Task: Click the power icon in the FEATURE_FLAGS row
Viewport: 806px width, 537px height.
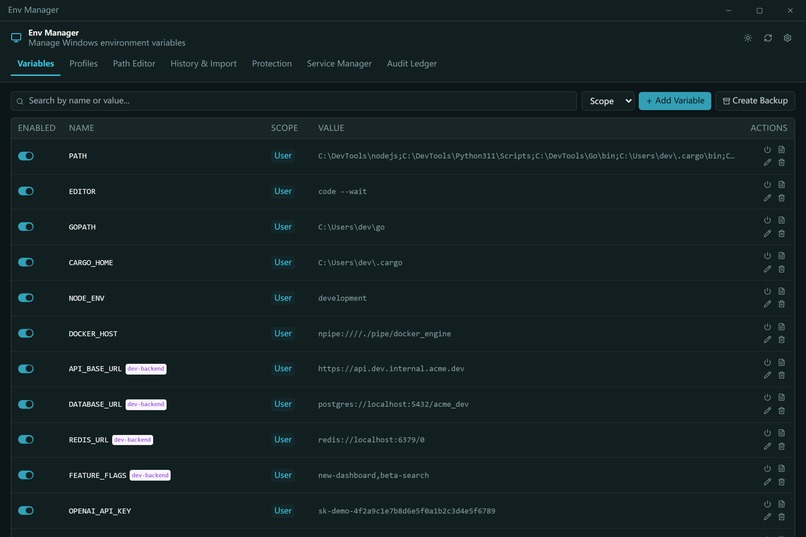Action: [767, 468]
